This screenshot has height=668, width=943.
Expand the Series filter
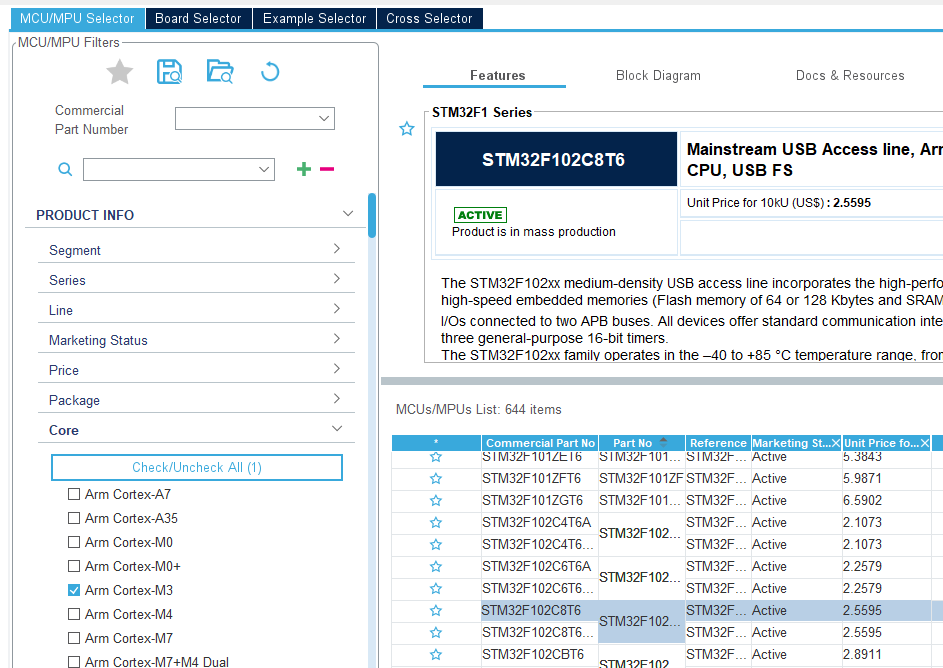tap(337, 279)
